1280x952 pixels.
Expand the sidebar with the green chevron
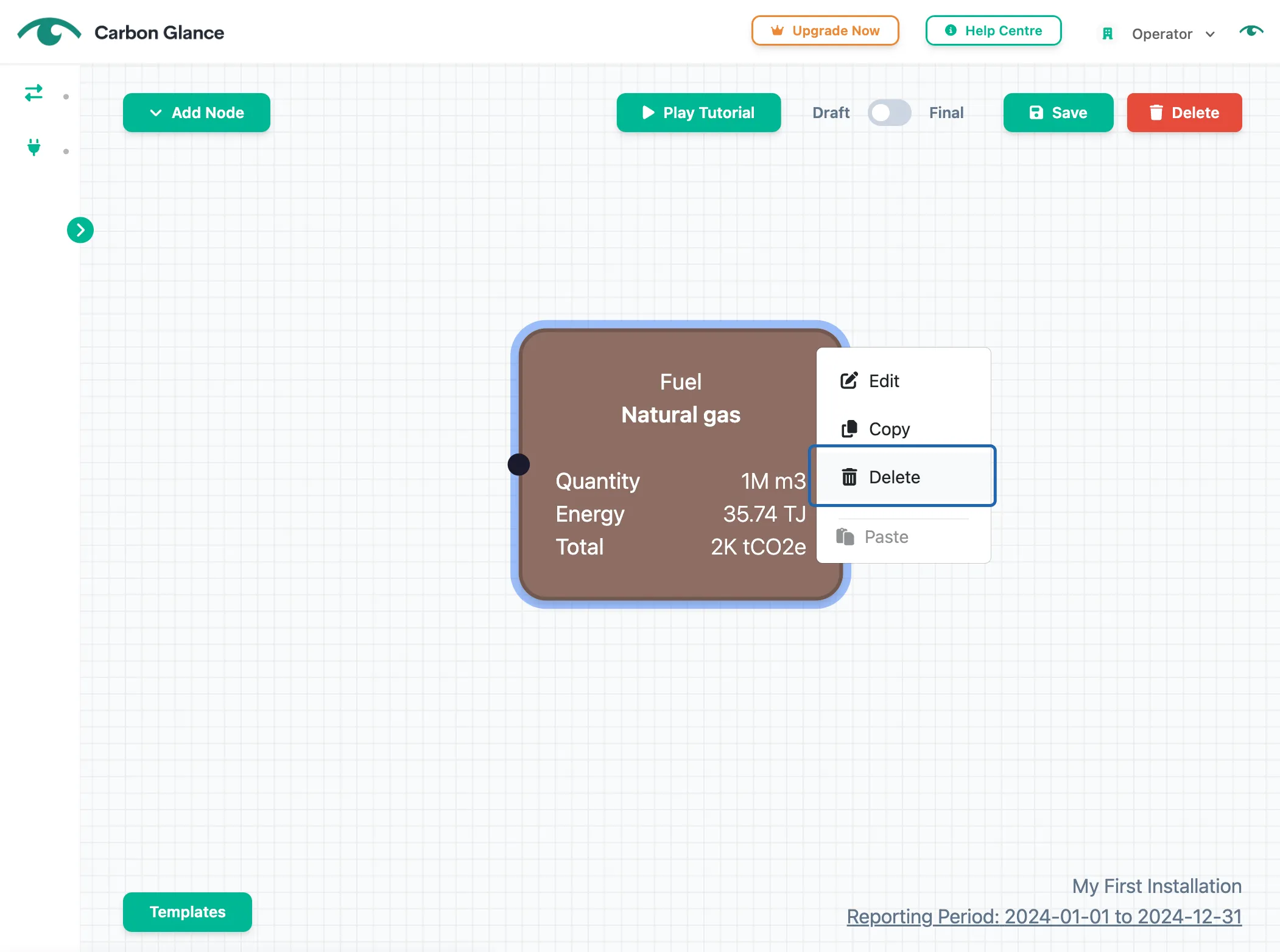80,230
